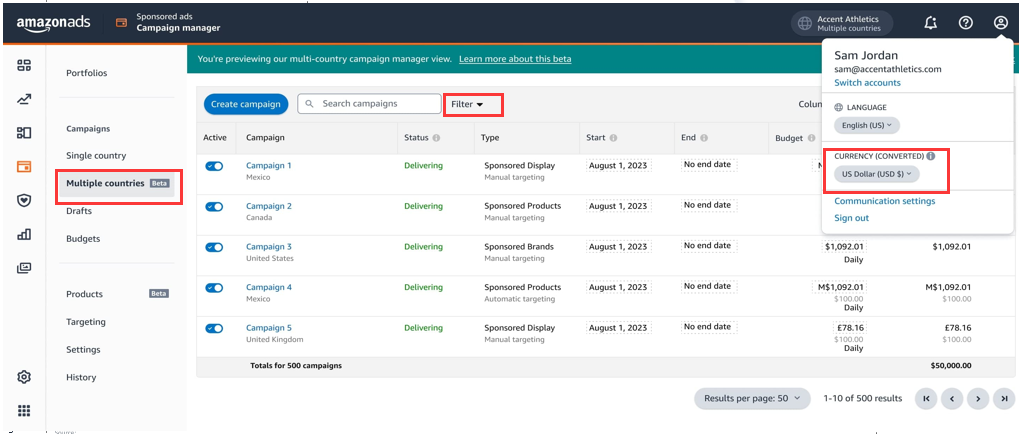Image resolution: width=1019 pixels, height=434 pixels.
Task: Click the info icon next to End column
Action: [x=704, y=138]
